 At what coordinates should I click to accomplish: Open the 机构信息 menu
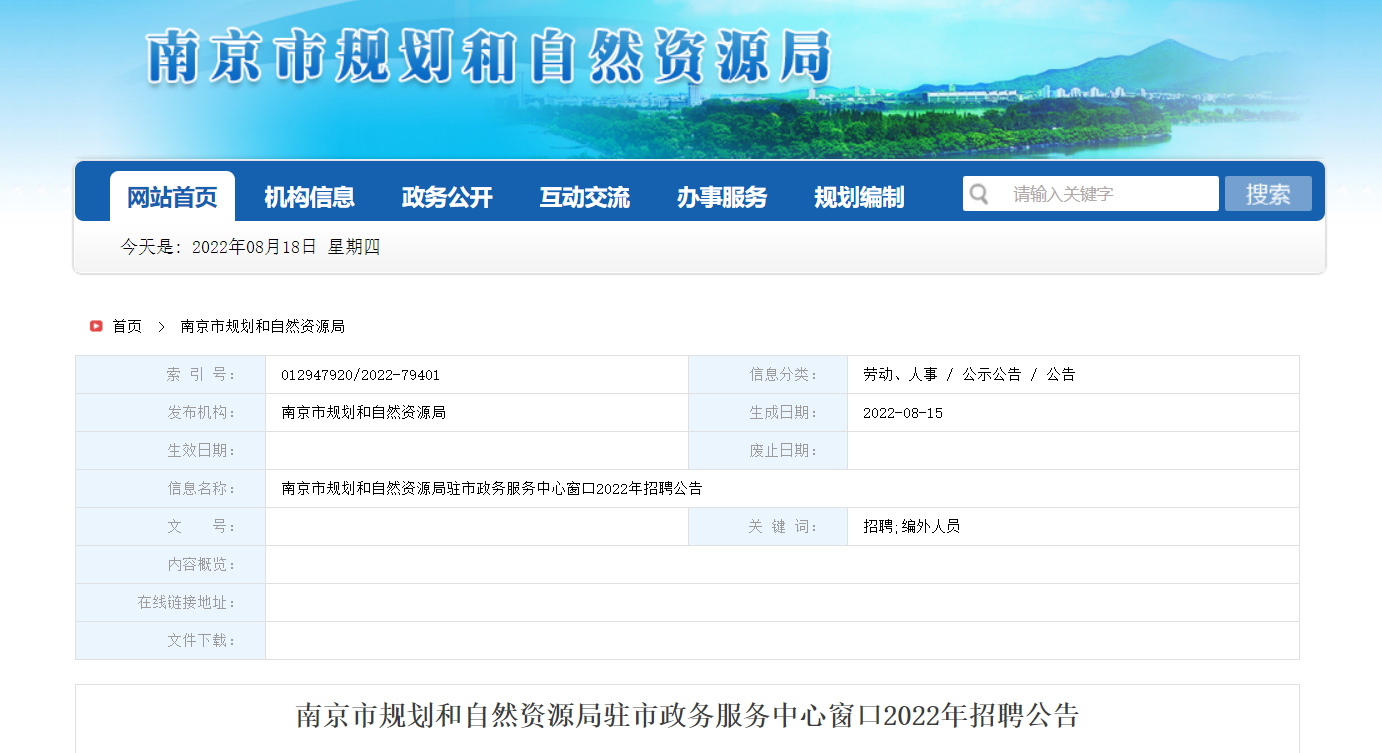(309, 197)
